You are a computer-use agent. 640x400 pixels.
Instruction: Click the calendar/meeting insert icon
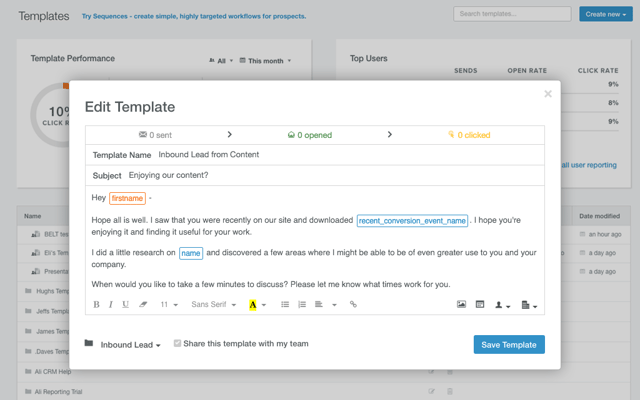(480, 304)
